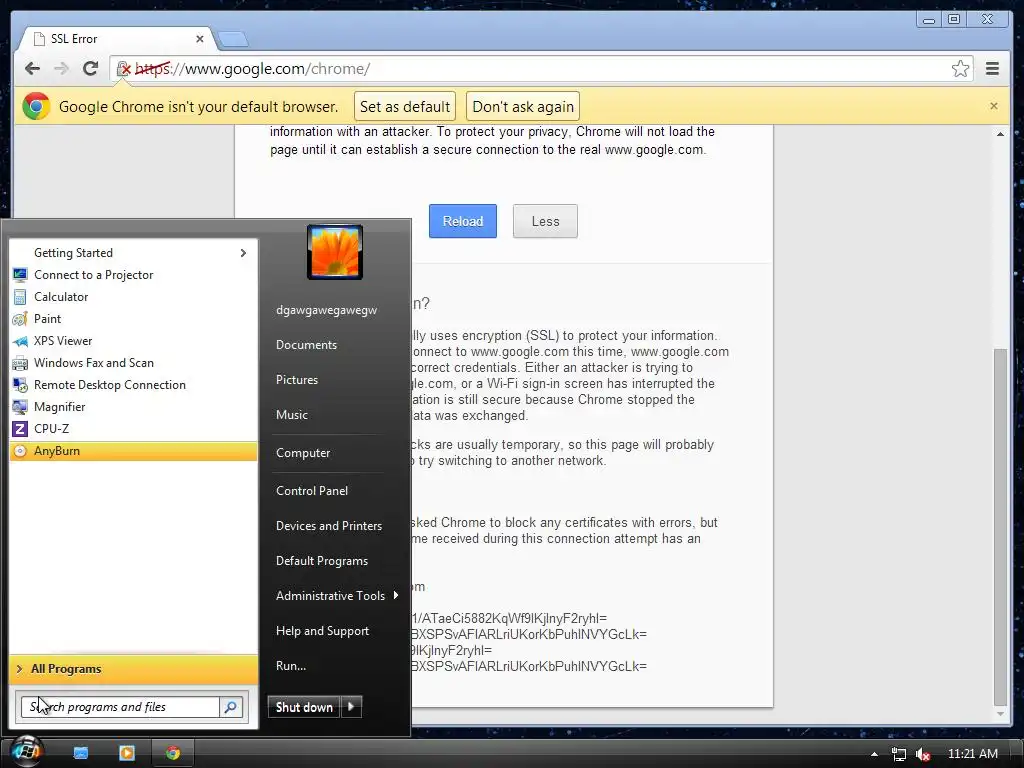
Task: Open Control Panel
Action: (312, 490)
